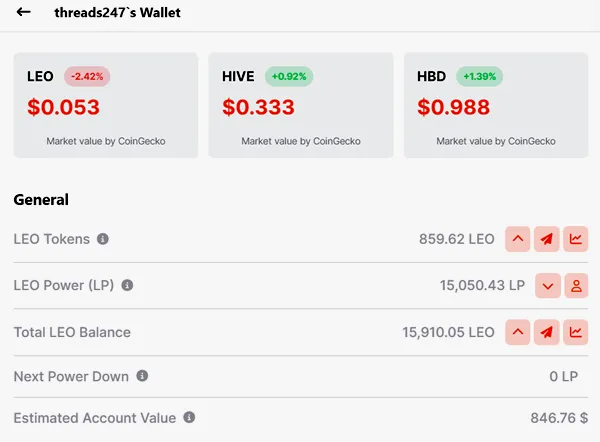Image resolution: width=600 pixels, height=442 pixels.
Task: Show info for LEO Power (LP)
Action: pos(127,285)
